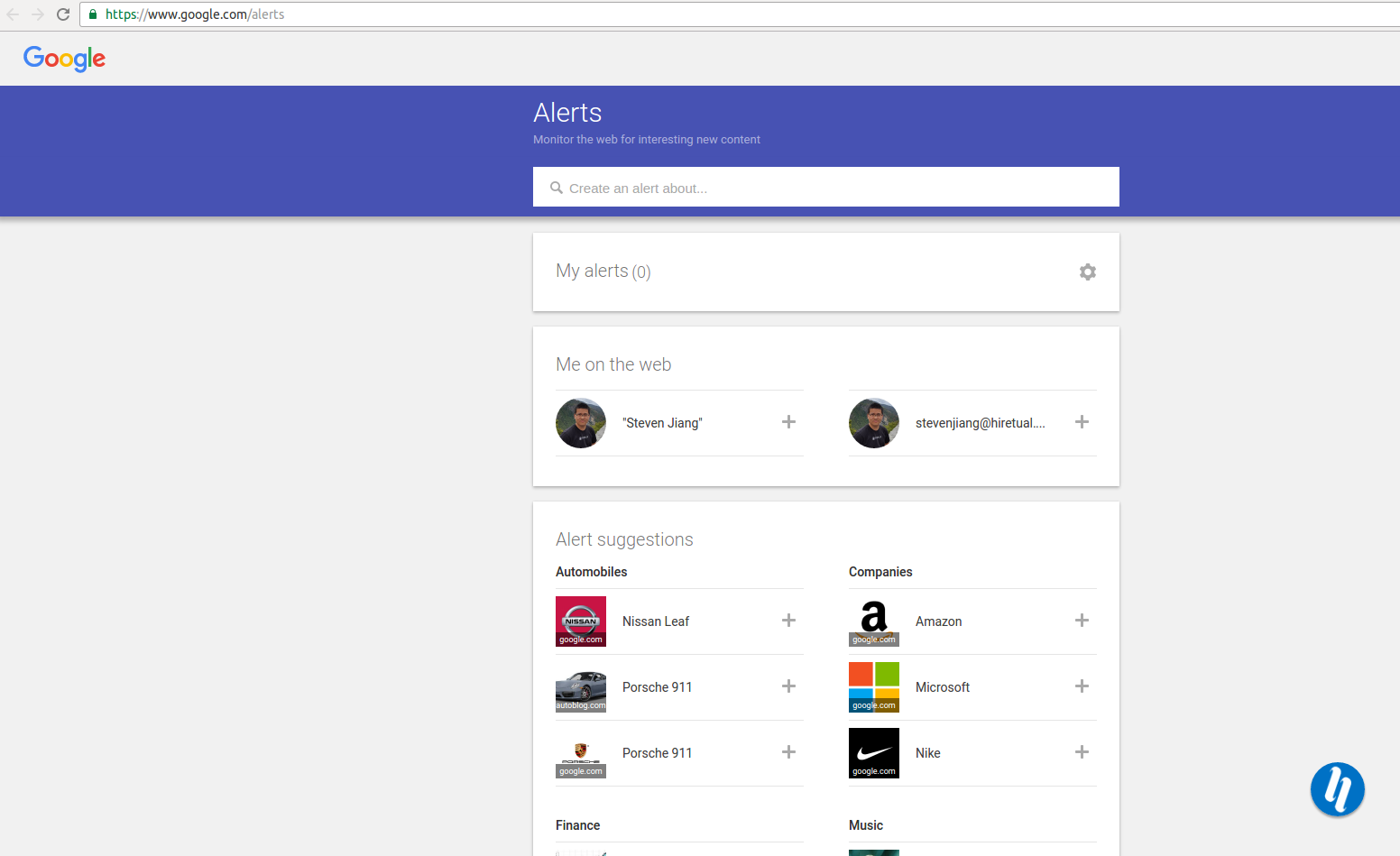
Task: Add Amazon alert plus icon
Action: point(1082,621)
